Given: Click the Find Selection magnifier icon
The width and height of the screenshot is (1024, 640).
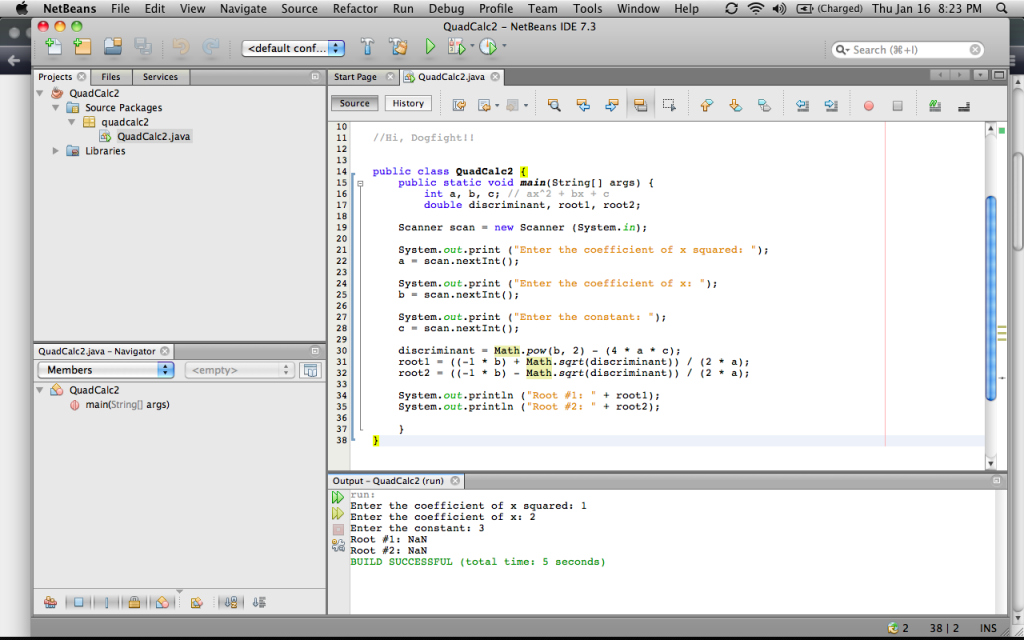Looking at the screenshot, I should pyautogui.click(x=553, y=105).
